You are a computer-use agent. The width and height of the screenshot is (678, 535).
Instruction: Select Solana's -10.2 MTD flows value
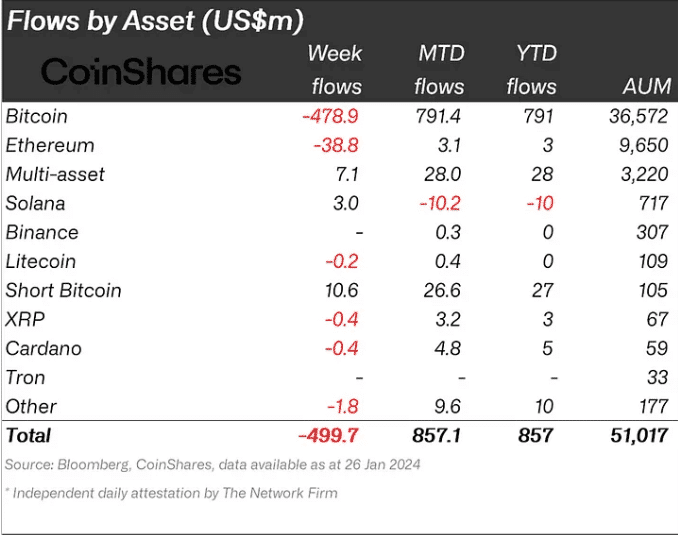click(x=439, y=203)
